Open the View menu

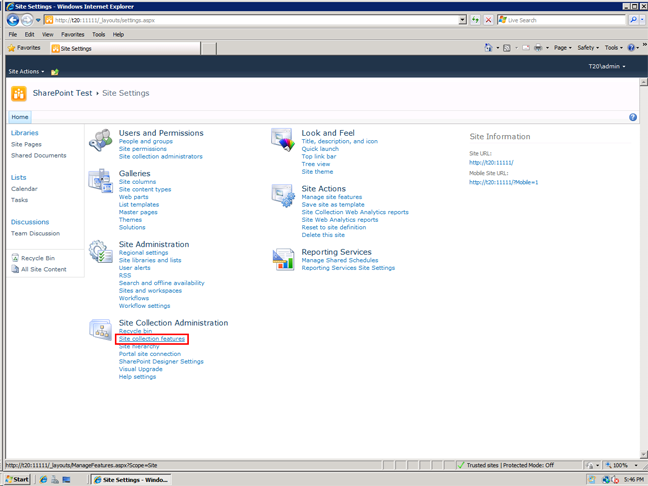coord(48,34)
